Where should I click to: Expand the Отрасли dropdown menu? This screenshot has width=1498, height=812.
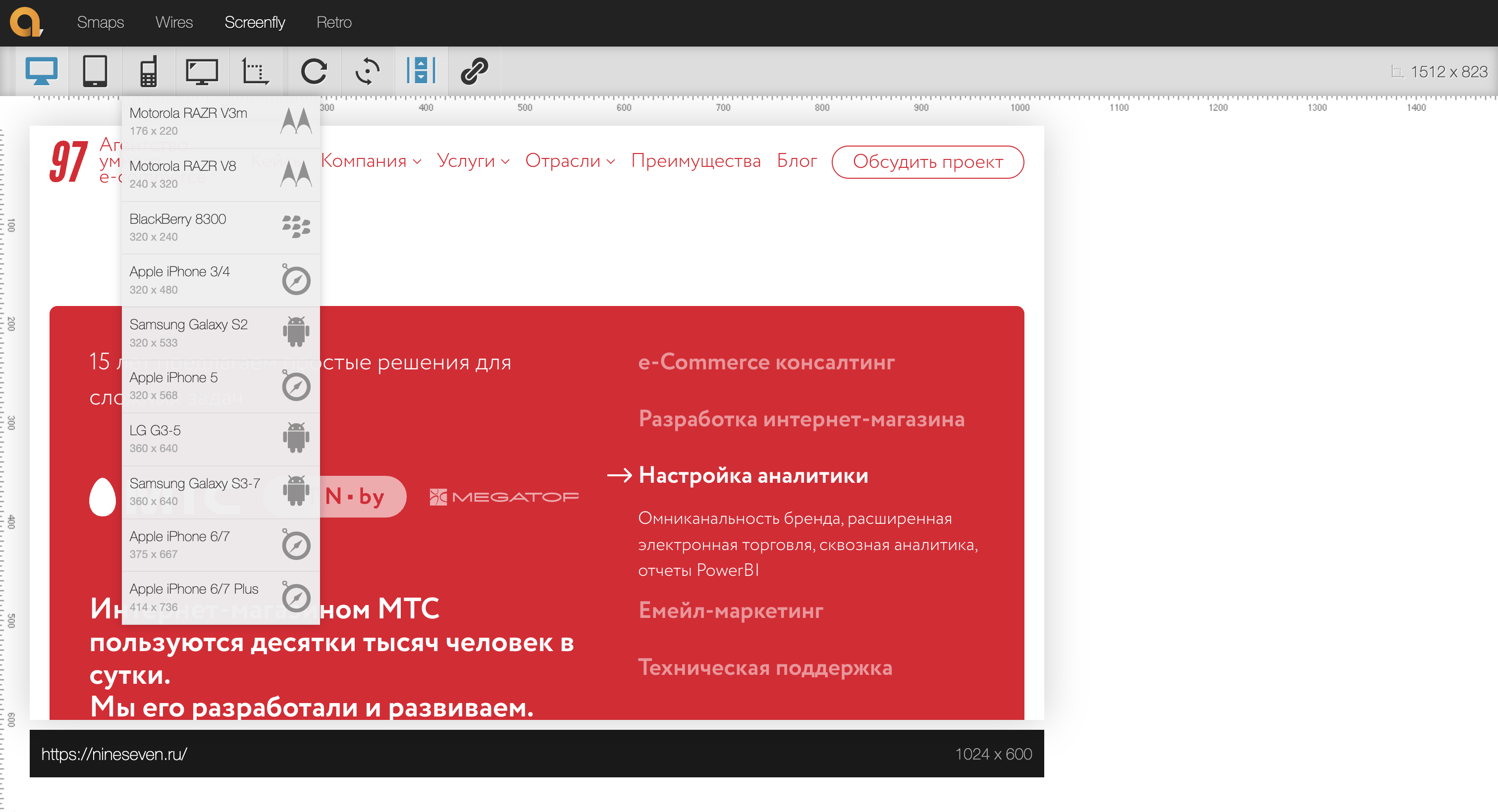point(570,161)
